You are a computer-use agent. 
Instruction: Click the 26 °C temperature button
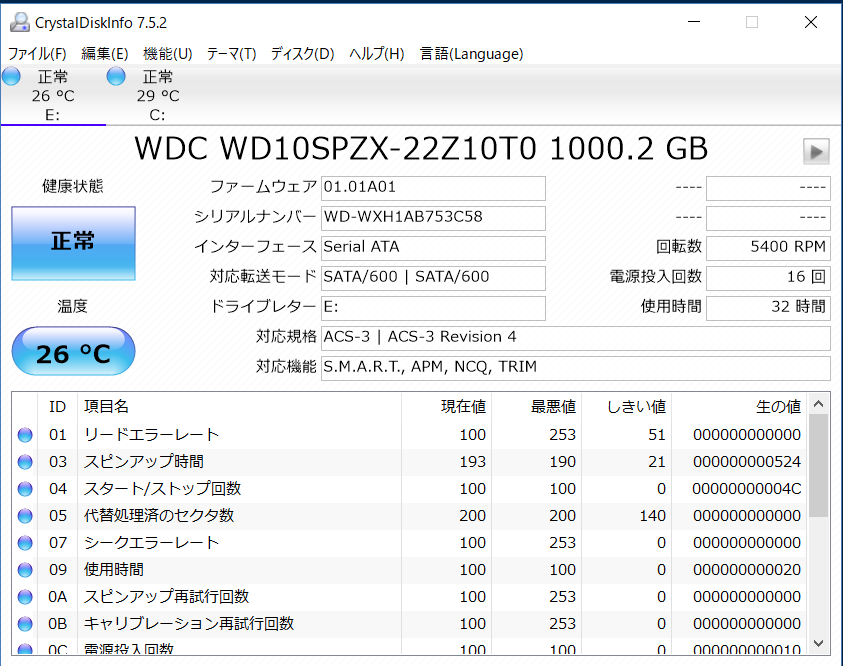73,353
